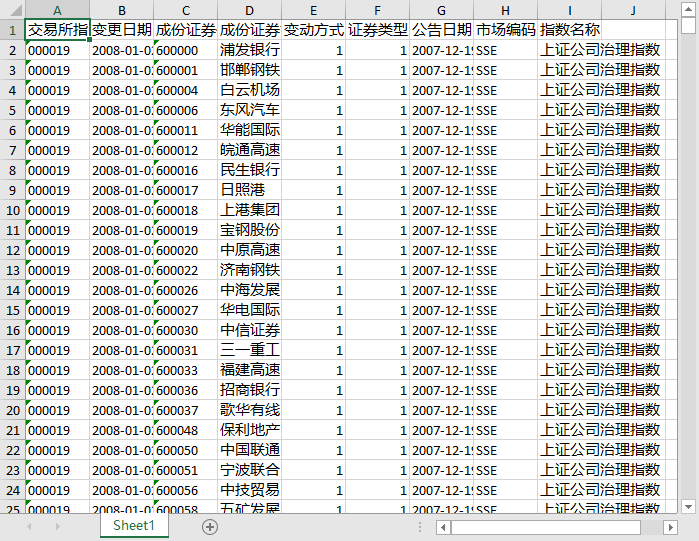Select cell 歌华有线

point(249,410)
